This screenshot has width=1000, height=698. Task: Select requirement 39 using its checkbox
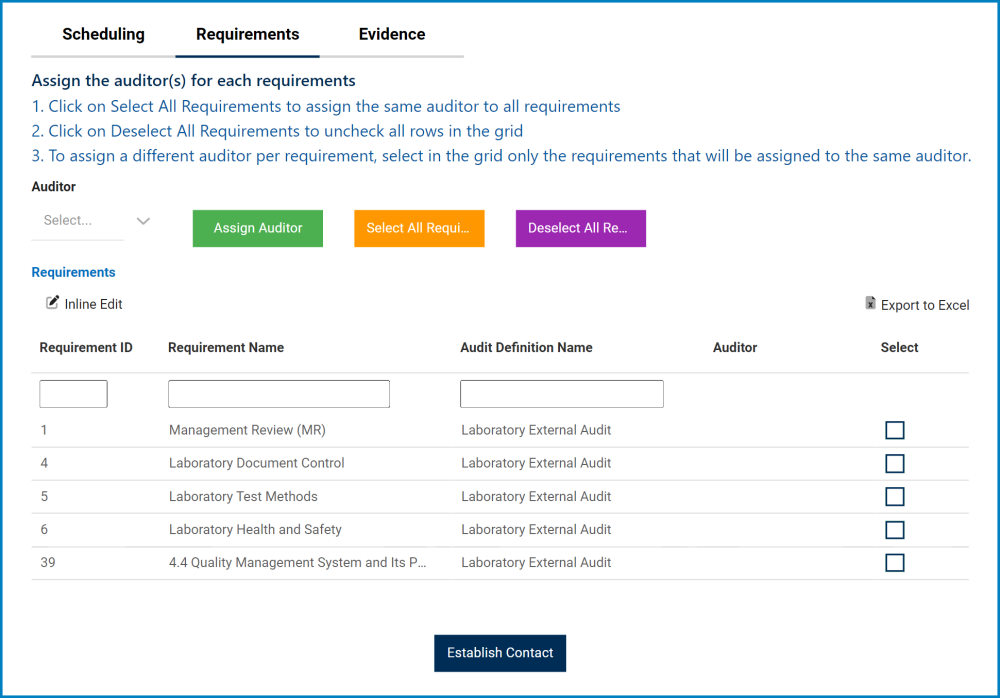pos(895,562)
